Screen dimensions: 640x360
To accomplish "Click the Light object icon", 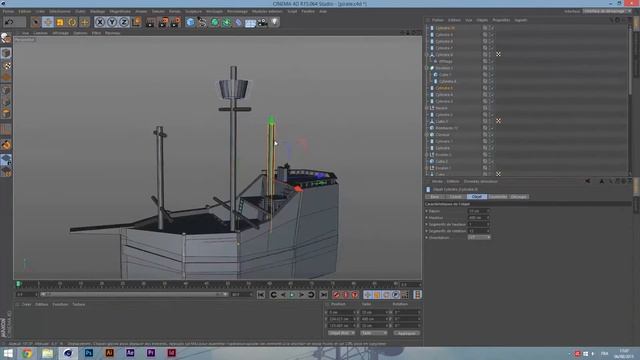I will (x=275, y=22).
